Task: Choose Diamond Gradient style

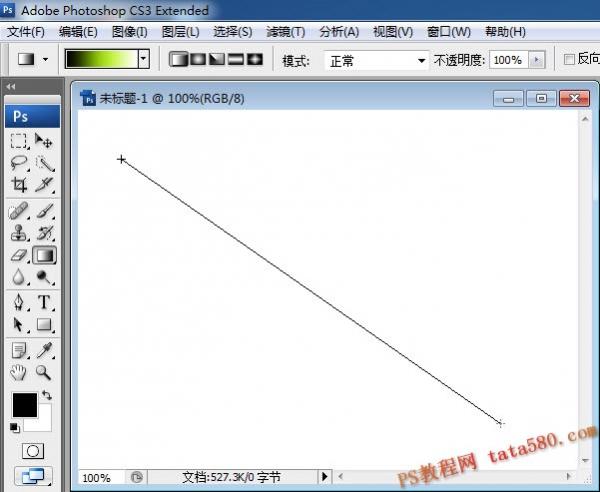Action: pos(255,59)
